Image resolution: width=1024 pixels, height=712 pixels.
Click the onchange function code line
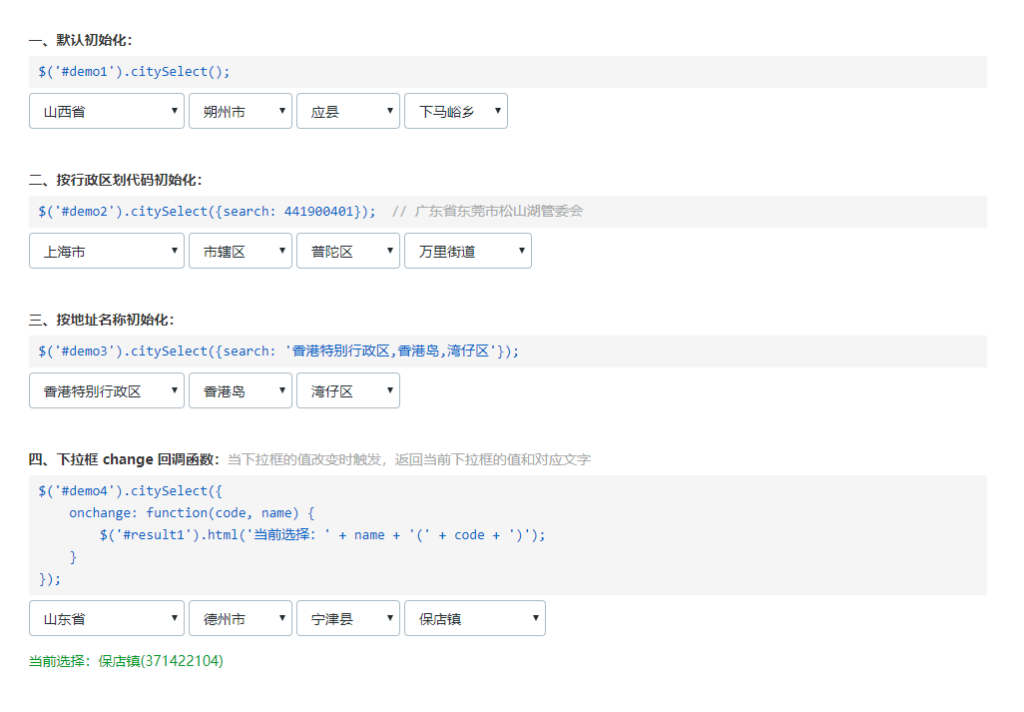click(x=192, y=513)
